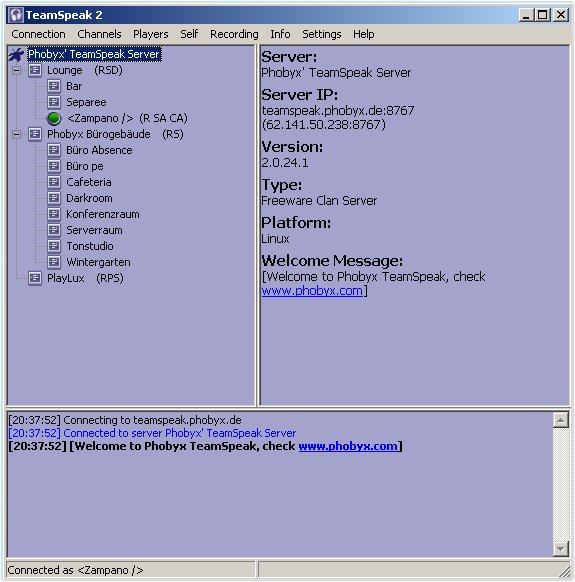This screenshot has height=582, width=575.
Task: Select the Wintergarten channel
Action: pyautogui.click(x=98, y=262)
